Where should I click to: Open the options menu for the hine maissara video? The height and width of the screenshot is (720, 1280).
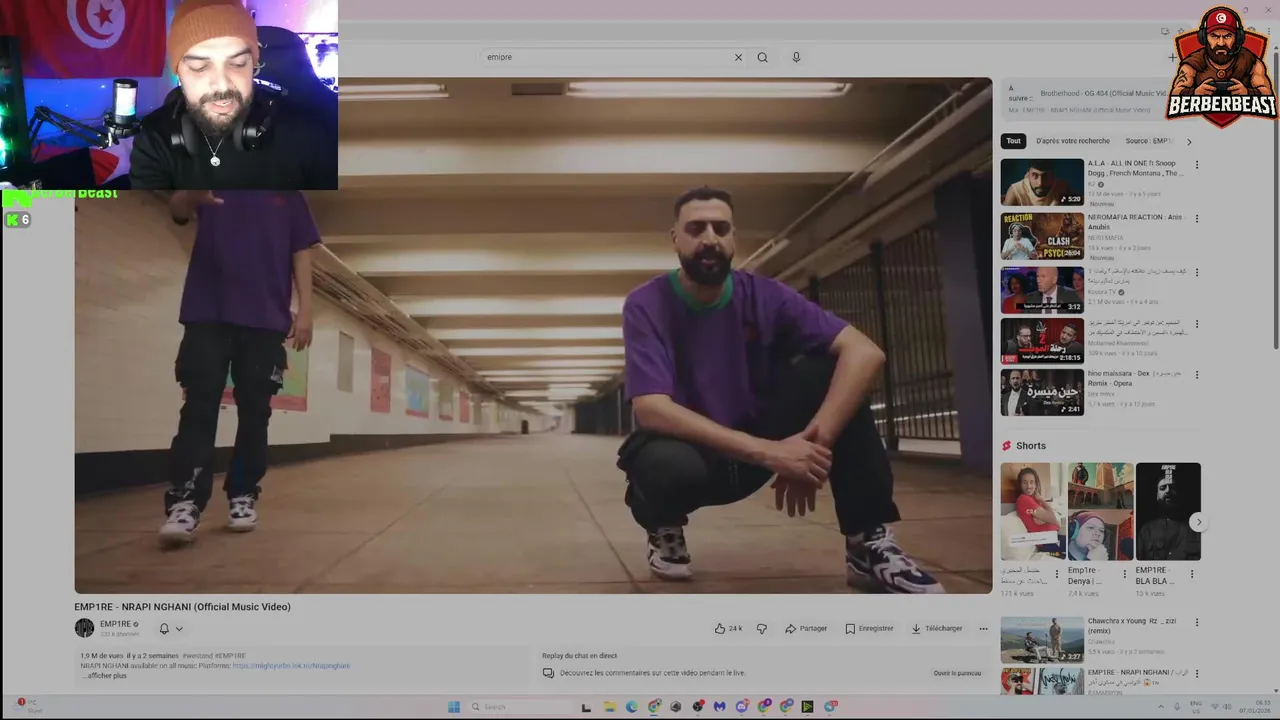(1196, 375)
